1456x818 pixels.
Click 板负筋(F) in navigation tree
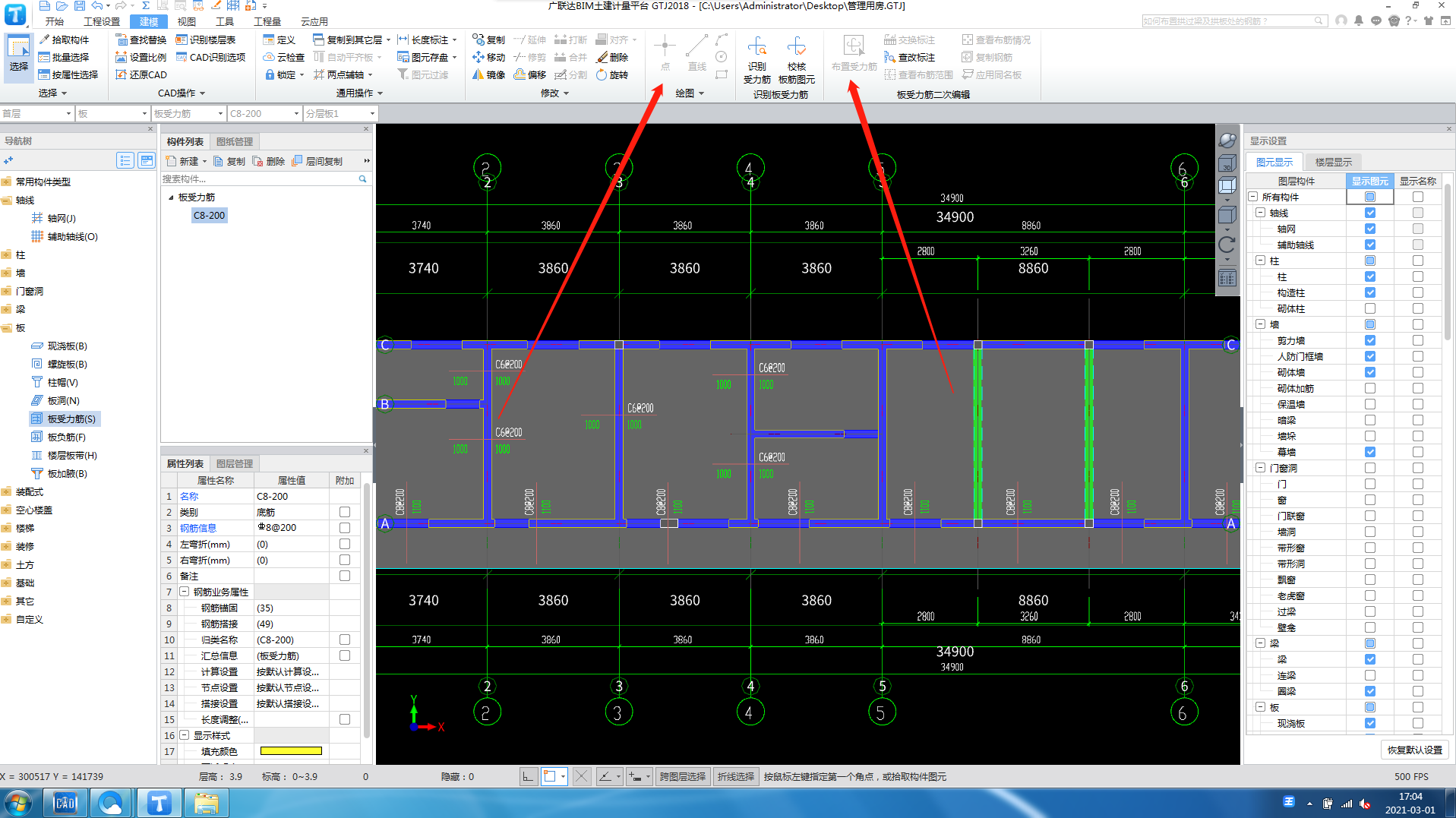point(59,437)
